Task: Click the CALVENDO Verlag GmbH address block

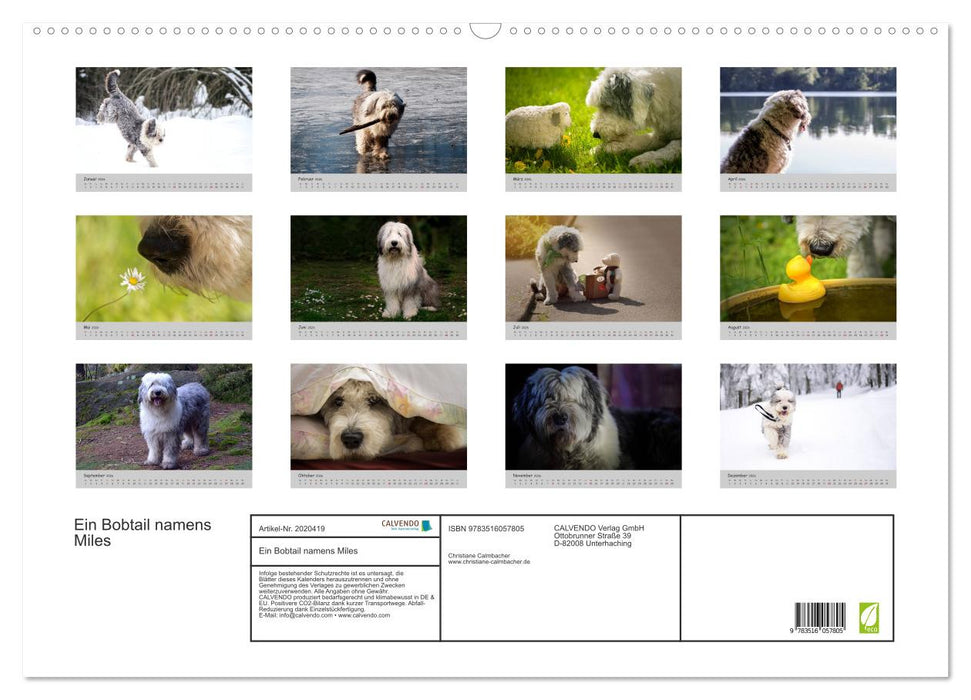Action: tap(600, 533)
